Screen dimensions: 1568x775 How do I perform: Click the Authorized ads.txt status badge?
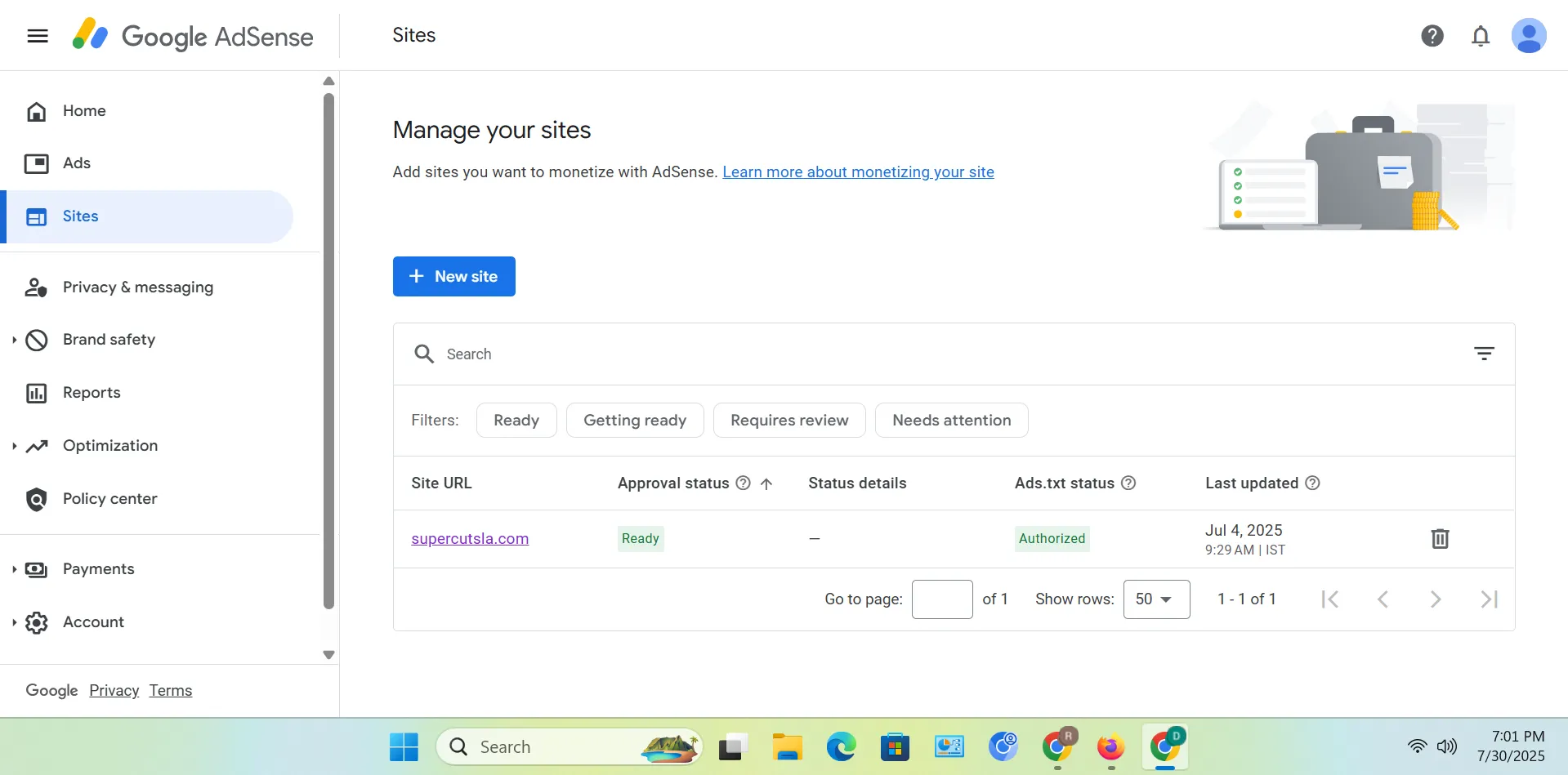pyautogui.click(x=1052, y=539)
